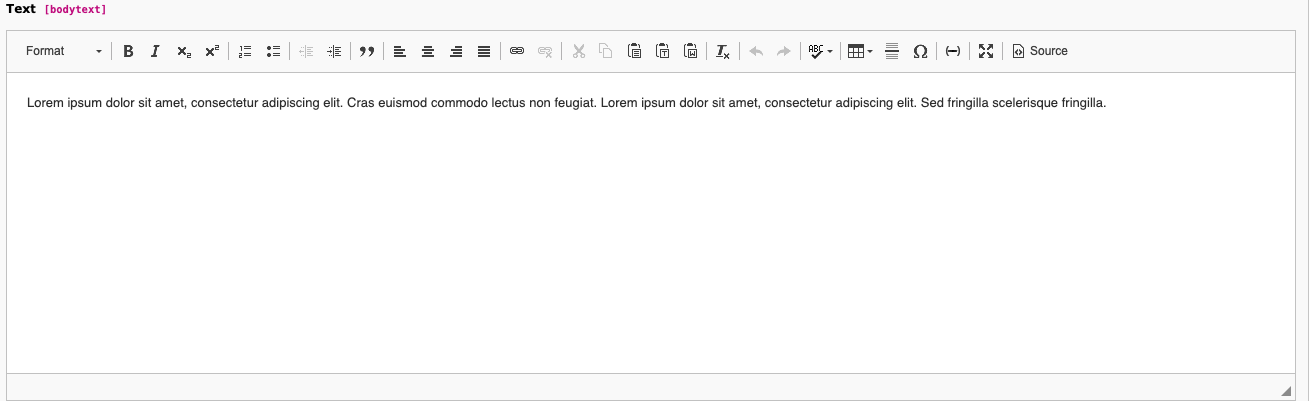This screenshot has width=1312, height=401.
Task: Justify the paragraph text
Action: (x=484, y=51)
